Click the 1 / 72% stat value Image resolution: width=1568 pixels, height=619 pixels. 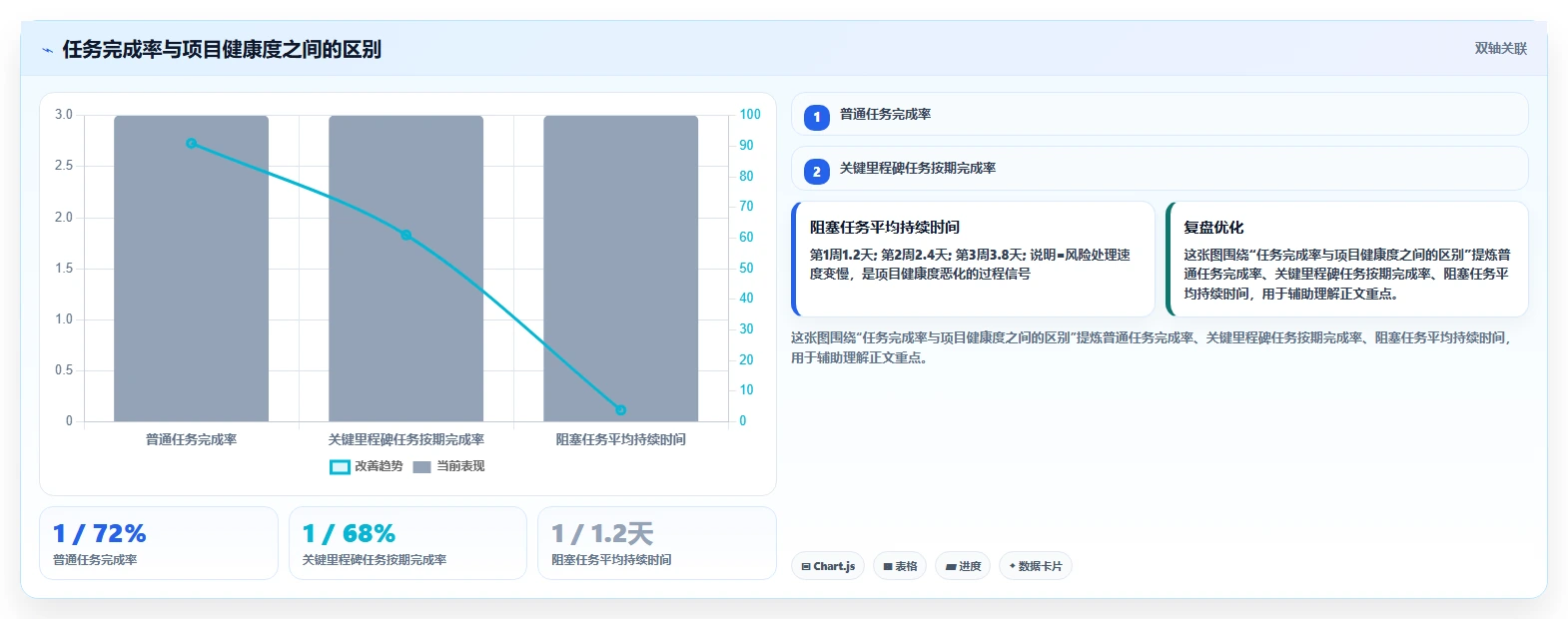[x=100, y=534]
